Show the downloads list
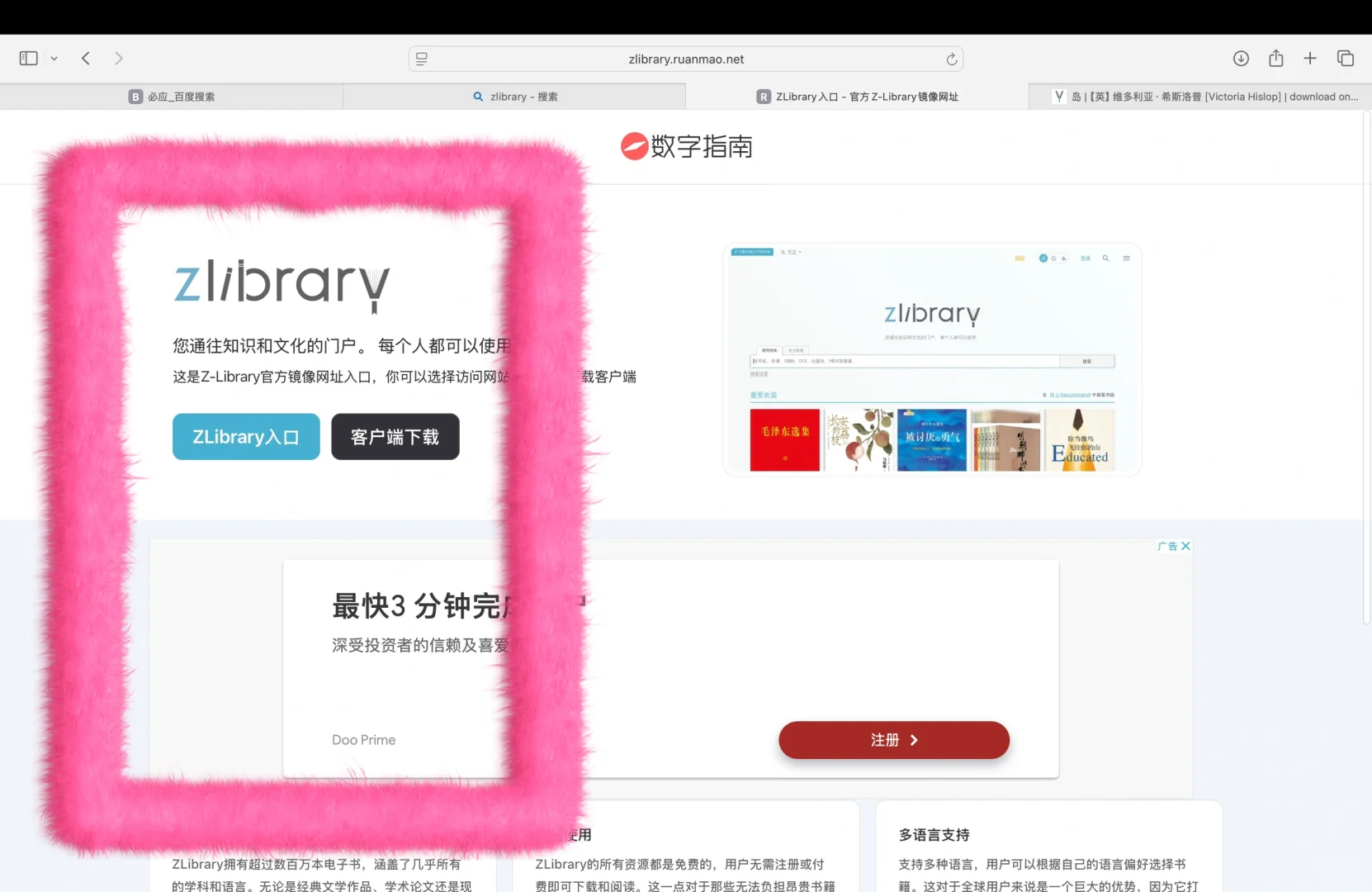Image resolution: width=1372 pixels, height=892 pixels. coord(1241,59)
